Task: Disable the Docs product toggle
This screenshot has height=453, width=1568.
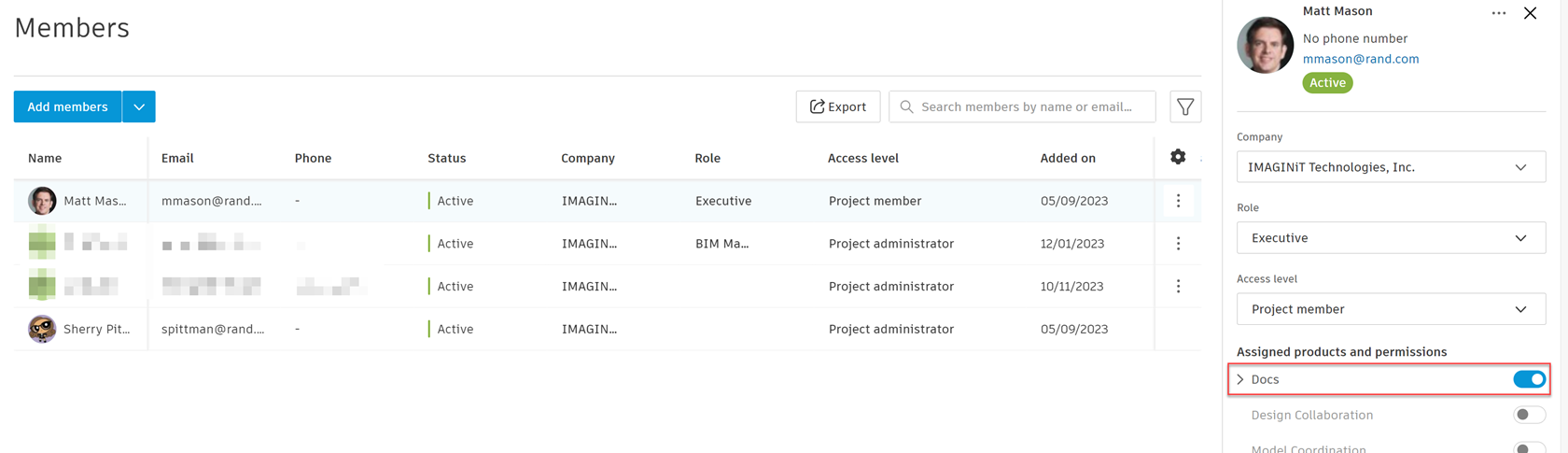Action: tap(1529, 379)
